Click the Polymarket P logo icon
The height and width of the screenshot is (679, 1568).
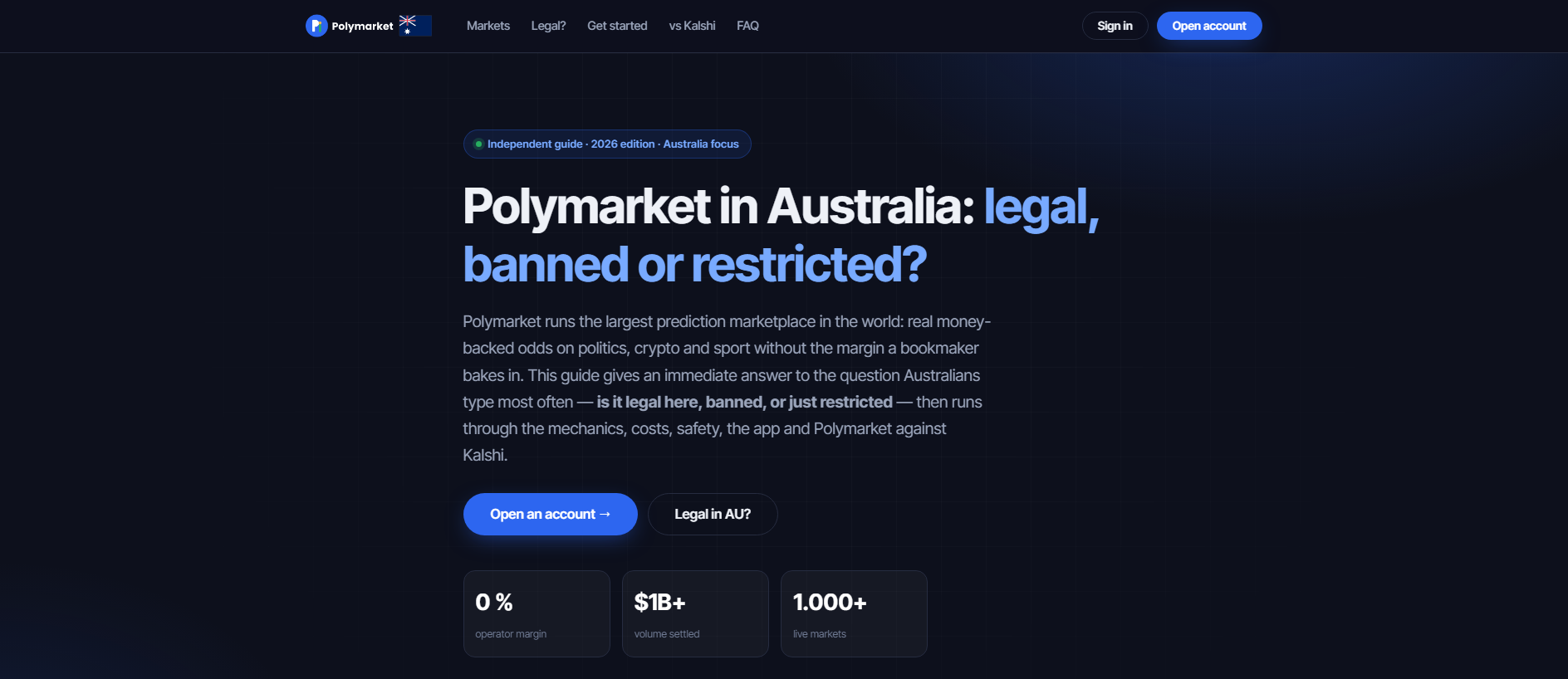(316, 26)
